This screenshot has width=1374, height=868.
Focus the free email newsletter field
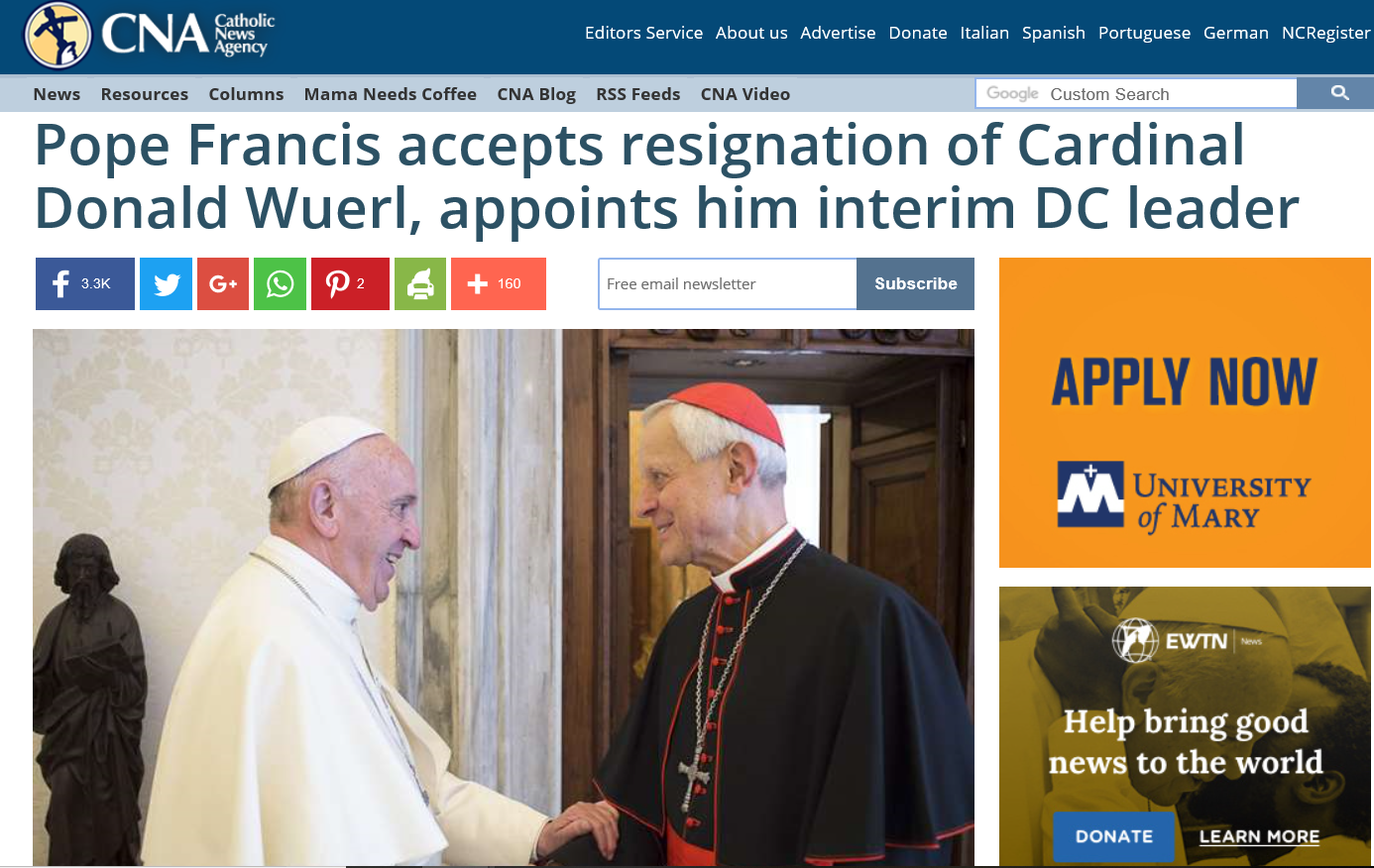coord(728,283)
